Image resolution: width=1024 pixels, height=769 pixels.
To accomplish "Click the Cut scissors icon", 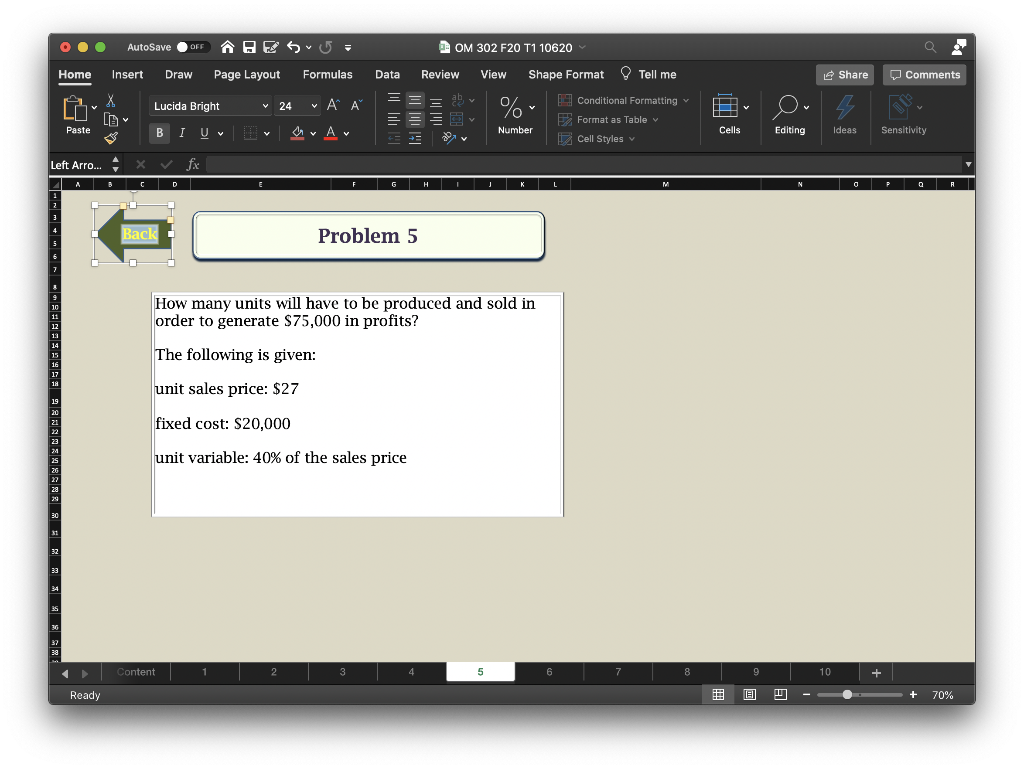I will pyautogui.click(x=111, y=100).
